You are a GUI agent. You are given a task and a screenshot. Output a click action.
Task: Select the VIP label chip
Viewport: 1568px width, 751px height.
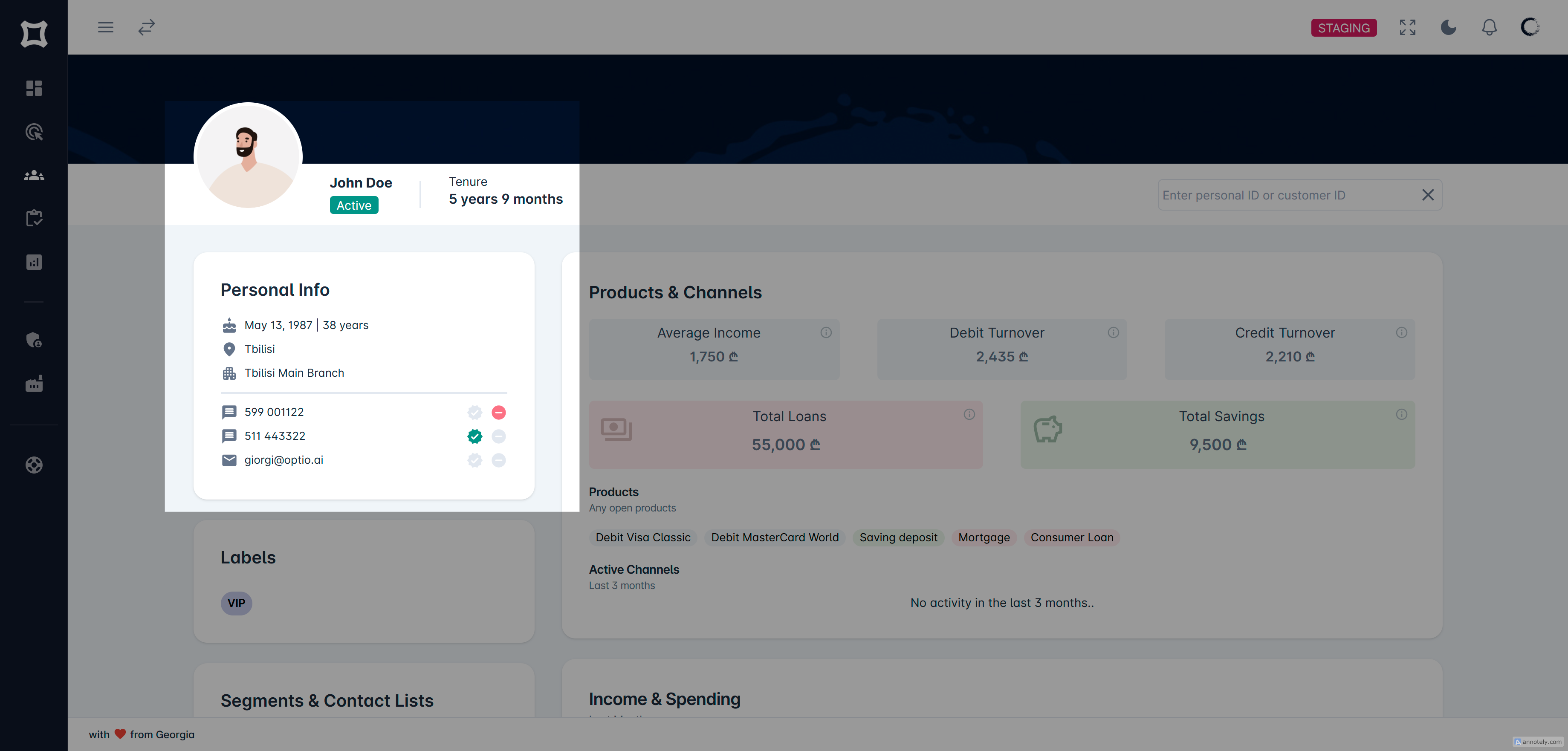(x=236, y=603)
